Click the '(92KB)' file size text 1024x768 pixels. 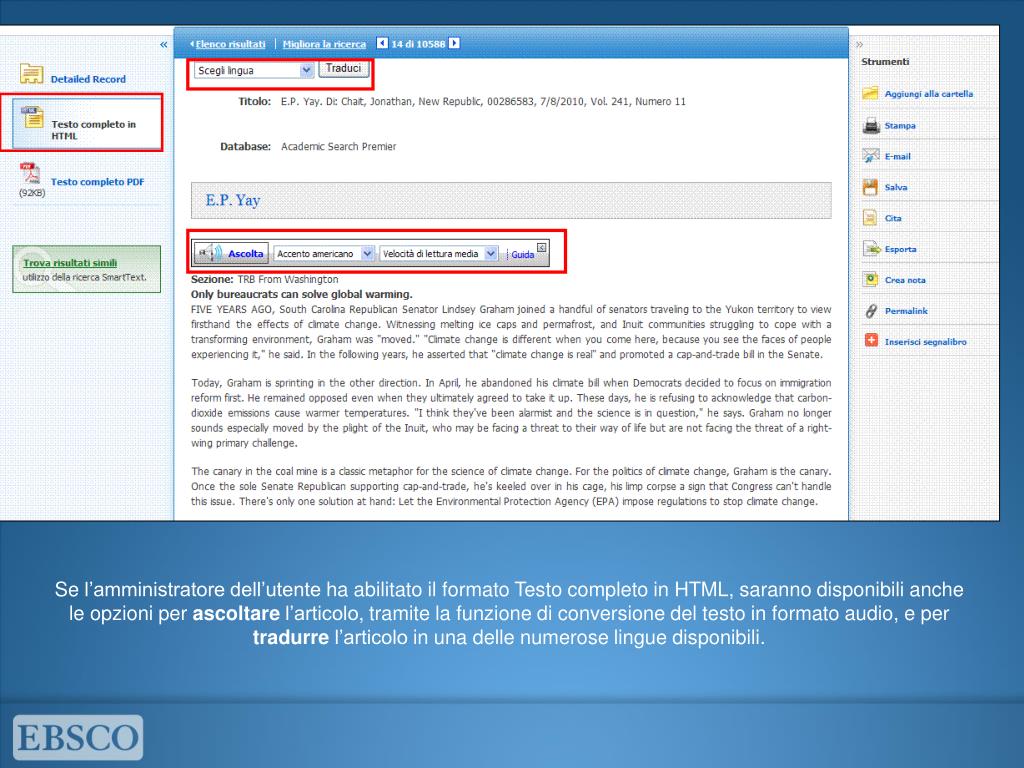[x=32, y=193]
